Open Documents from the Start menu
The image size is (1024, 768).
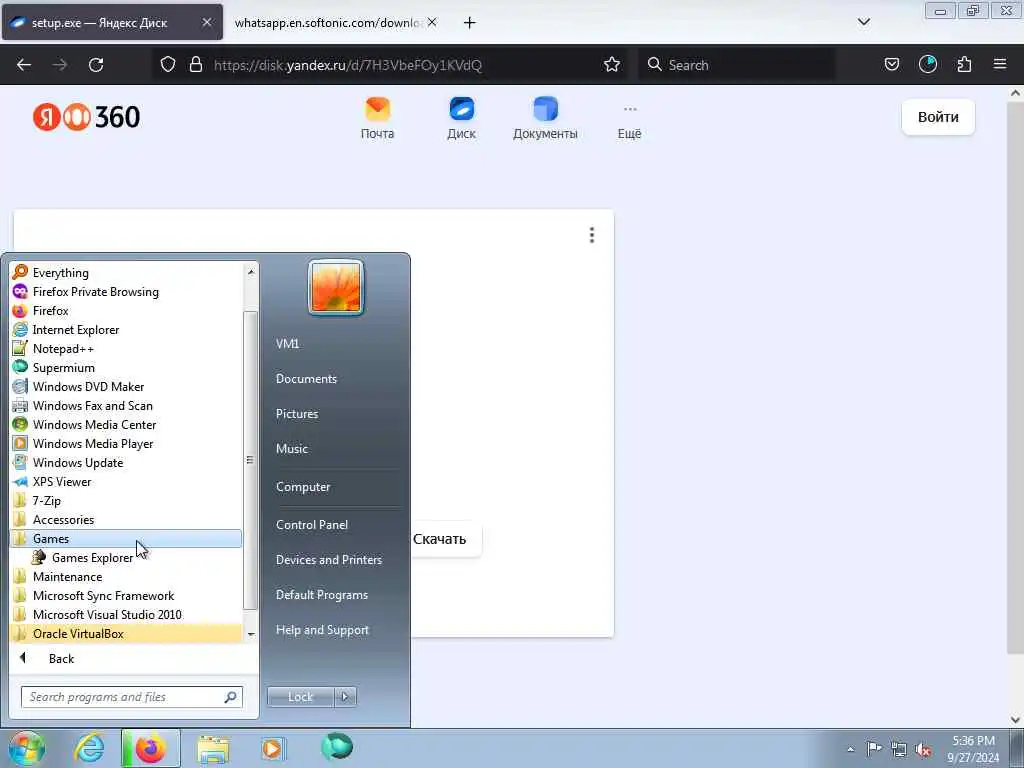[306, 379]
